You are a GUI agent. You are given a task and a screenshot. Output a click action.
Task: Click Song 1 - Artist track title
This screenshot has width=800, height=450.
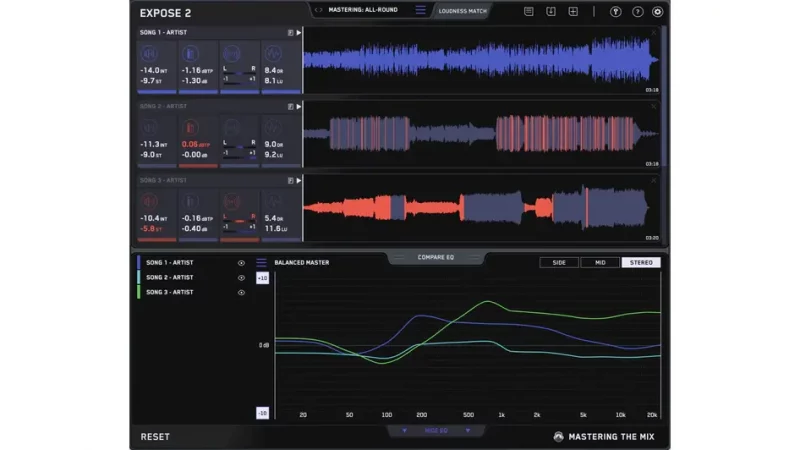coord(163,32)
